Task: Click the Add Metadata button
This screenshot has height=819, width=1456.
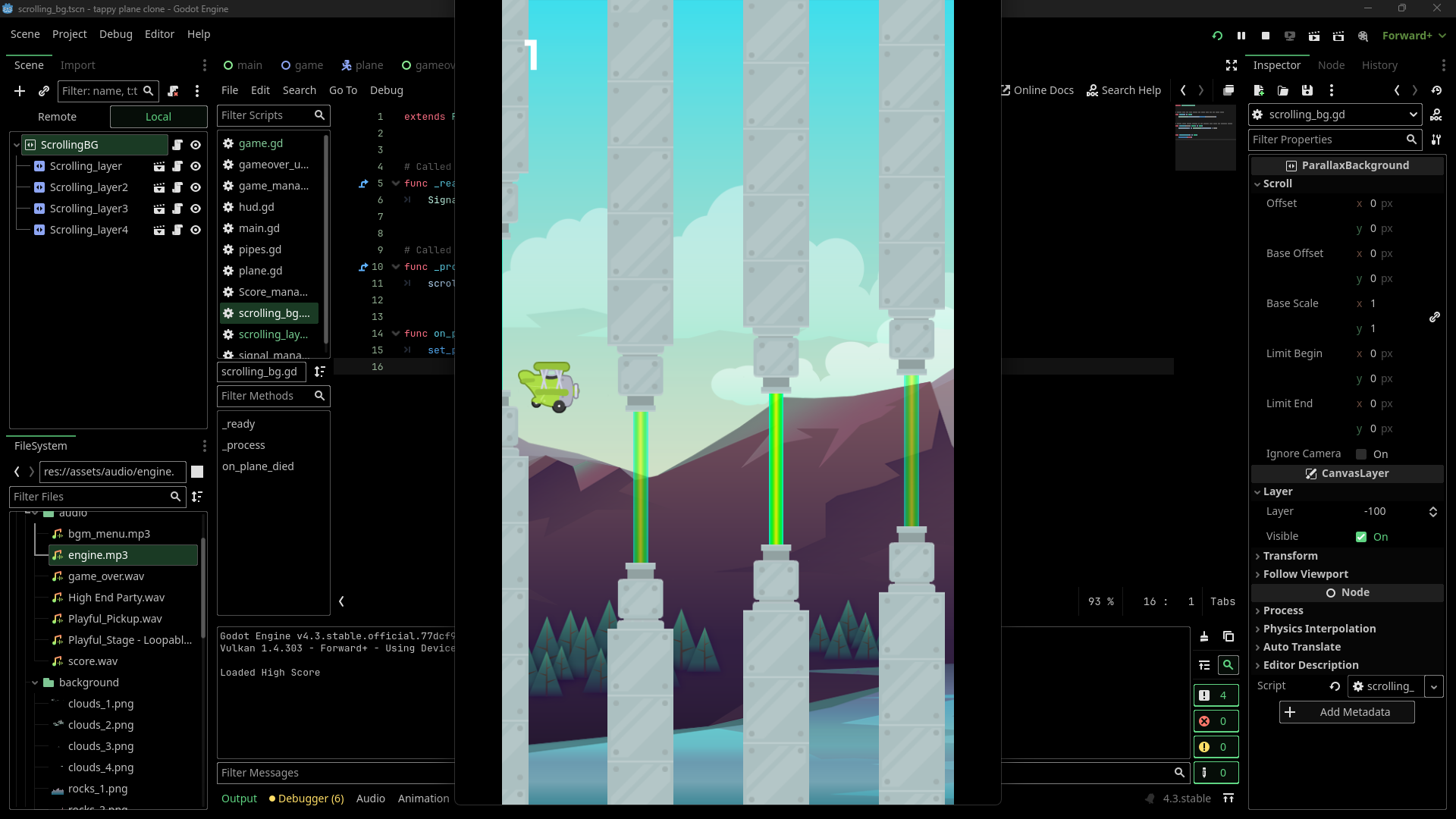Action: pos(1347,712)
